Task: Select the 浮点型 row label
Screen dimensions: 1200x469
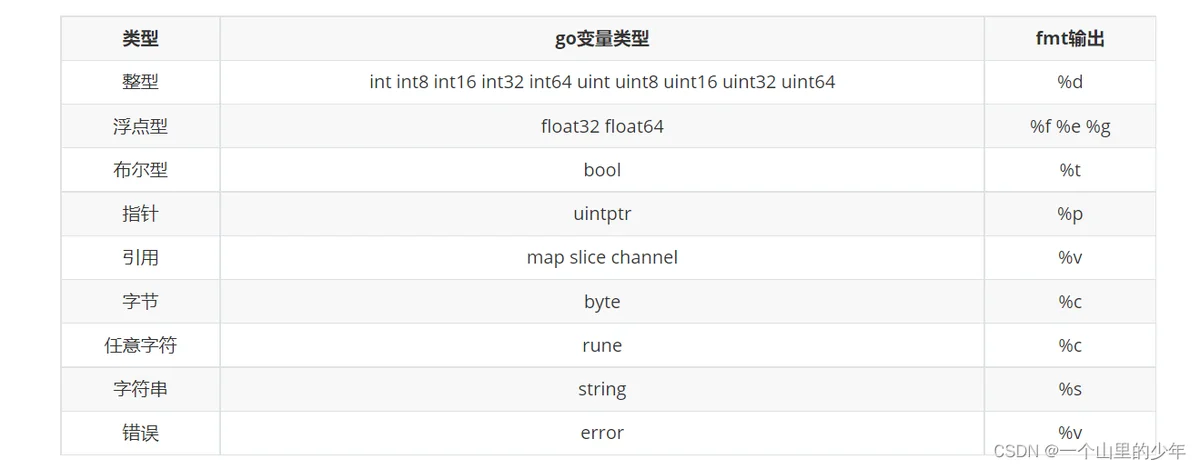Action: pyautogui.click(x=140, y=126)
